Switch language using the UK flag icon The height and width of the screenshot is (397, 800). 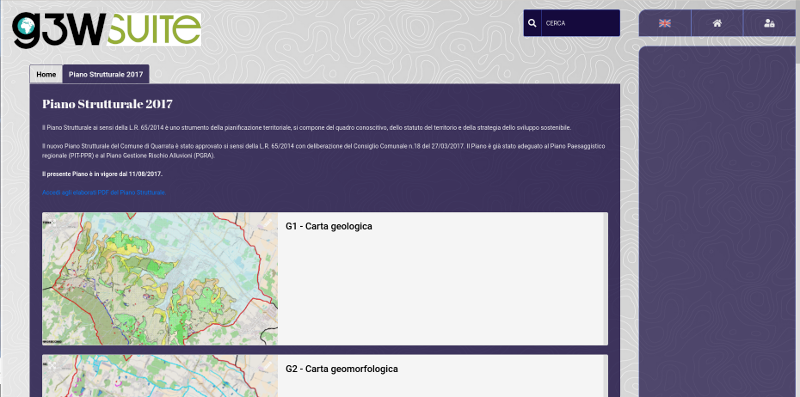tap(664, 23)
